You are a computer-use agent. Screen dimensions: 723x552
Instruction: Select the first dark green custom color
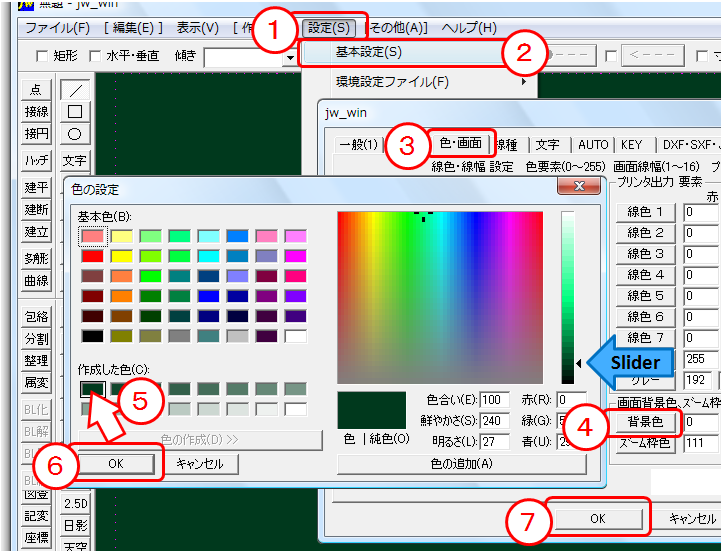(x=93, y=389)
